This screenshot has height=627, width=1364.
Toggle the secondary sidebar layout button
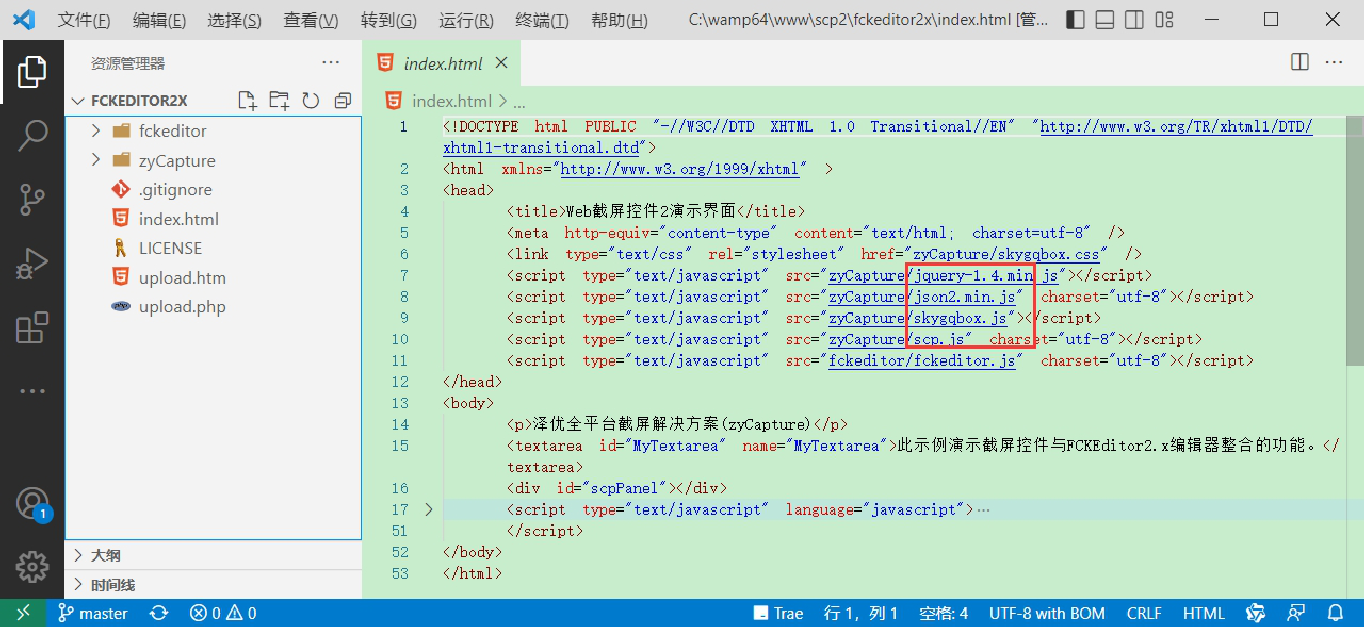click(x=1134, y=20)
